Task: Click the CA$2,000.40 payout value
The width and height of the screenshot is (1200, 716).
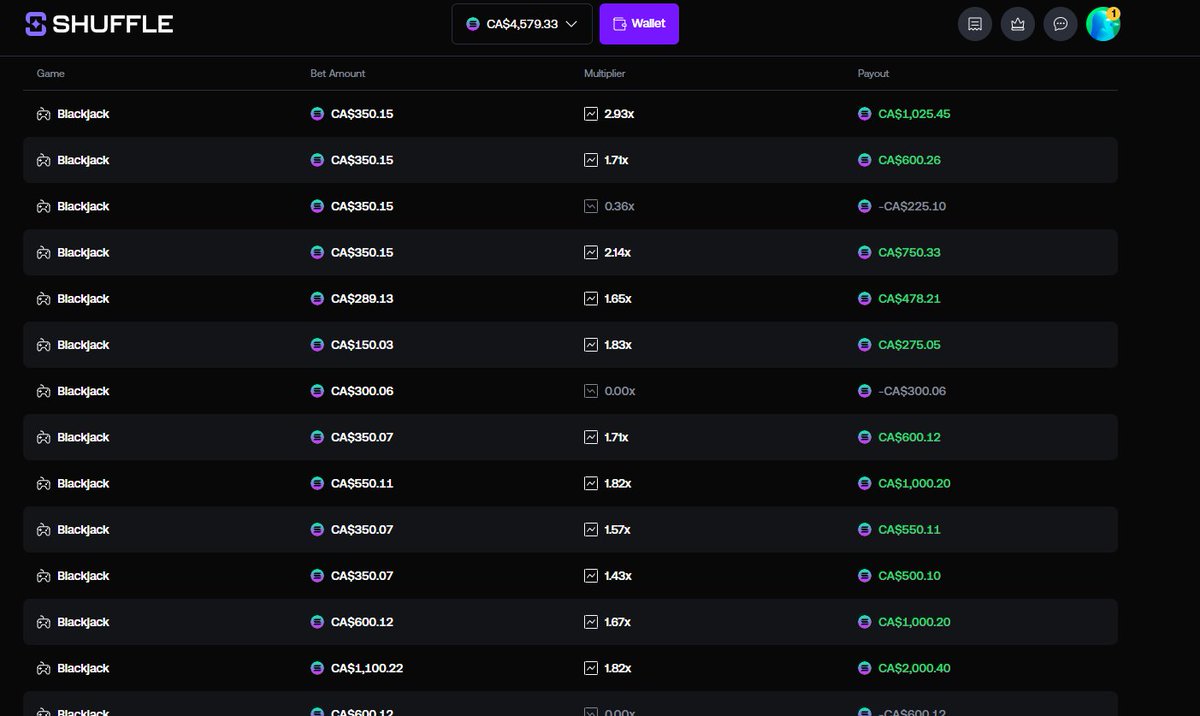Action: click(x=914, y=668)
